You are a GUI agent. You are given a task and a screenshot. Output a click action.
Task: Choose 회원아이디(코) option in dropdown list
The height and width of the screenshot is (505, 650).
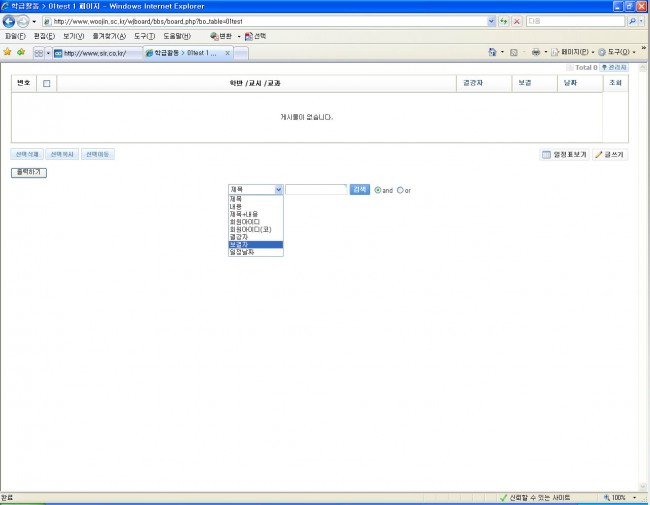[256, 229]
